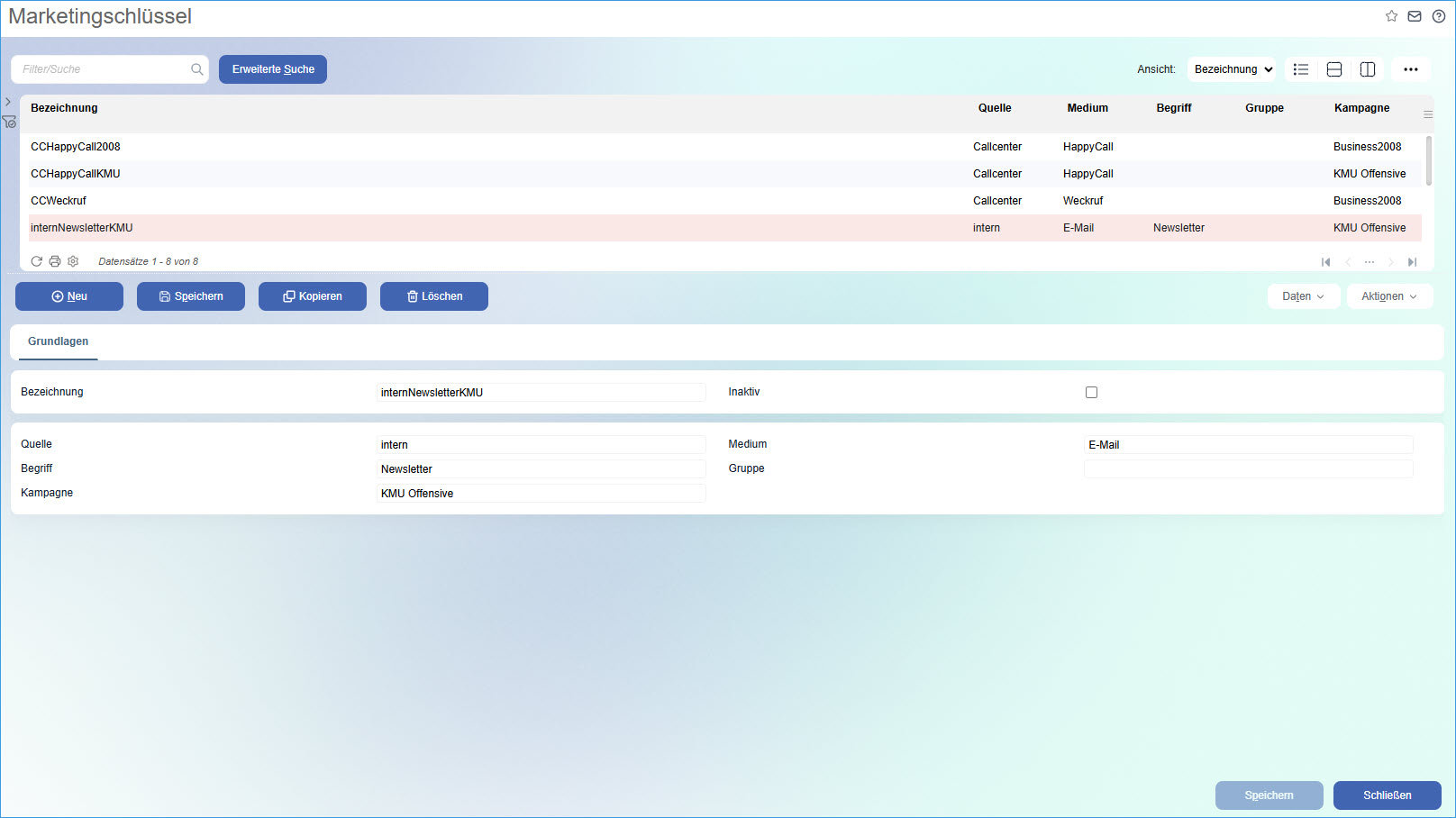The image size is (1456, 818).
Task: Expand the left sidebar chevron
Action: (8, 102)
